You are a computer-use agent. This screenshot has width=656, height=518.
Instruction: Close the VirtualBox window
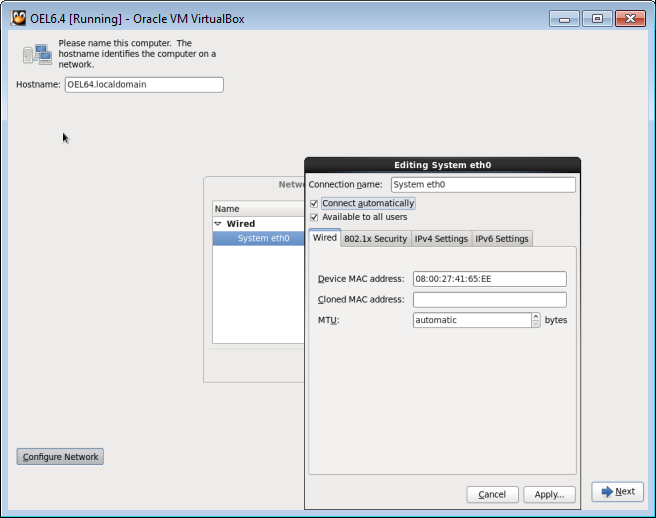[x=630, y=19]
